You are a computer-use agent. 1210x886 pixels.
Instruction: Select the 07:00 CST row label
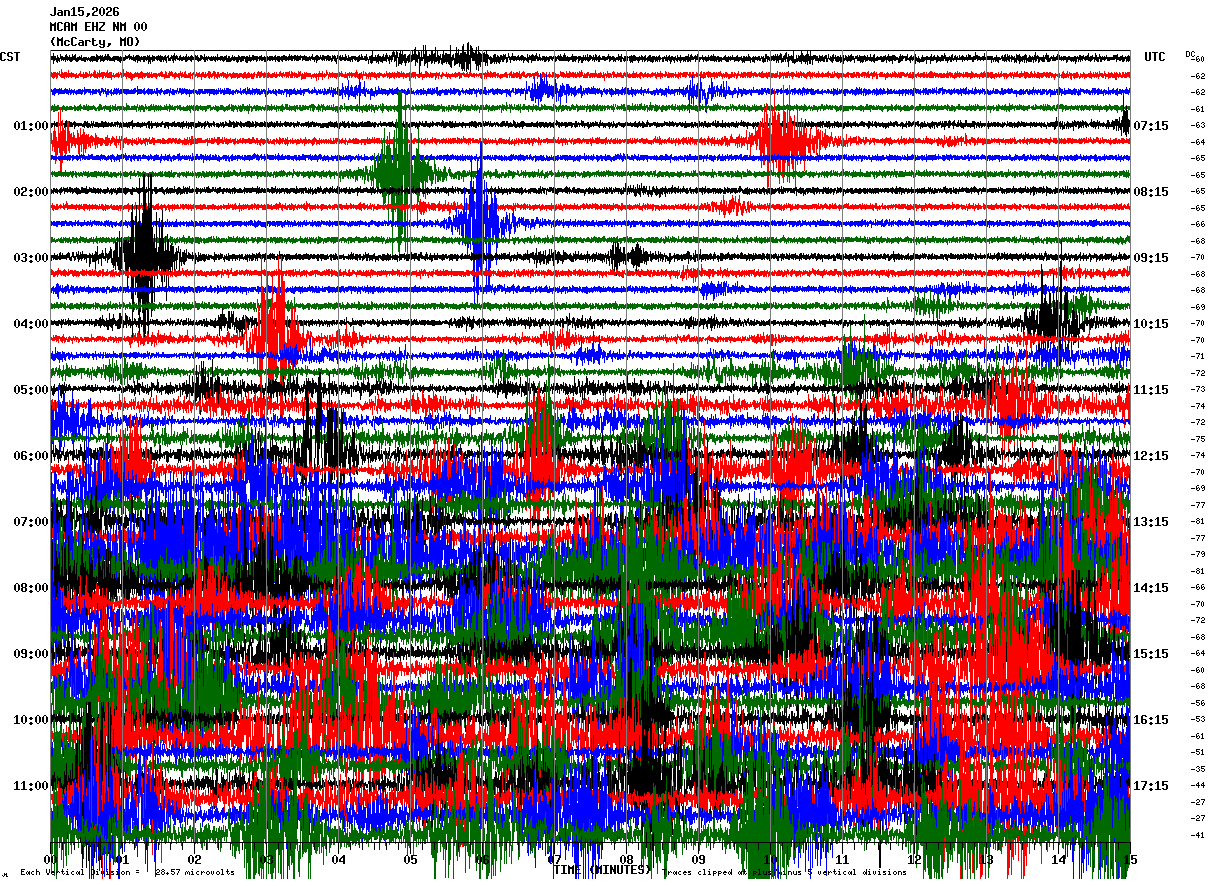(x=31, y=522)
